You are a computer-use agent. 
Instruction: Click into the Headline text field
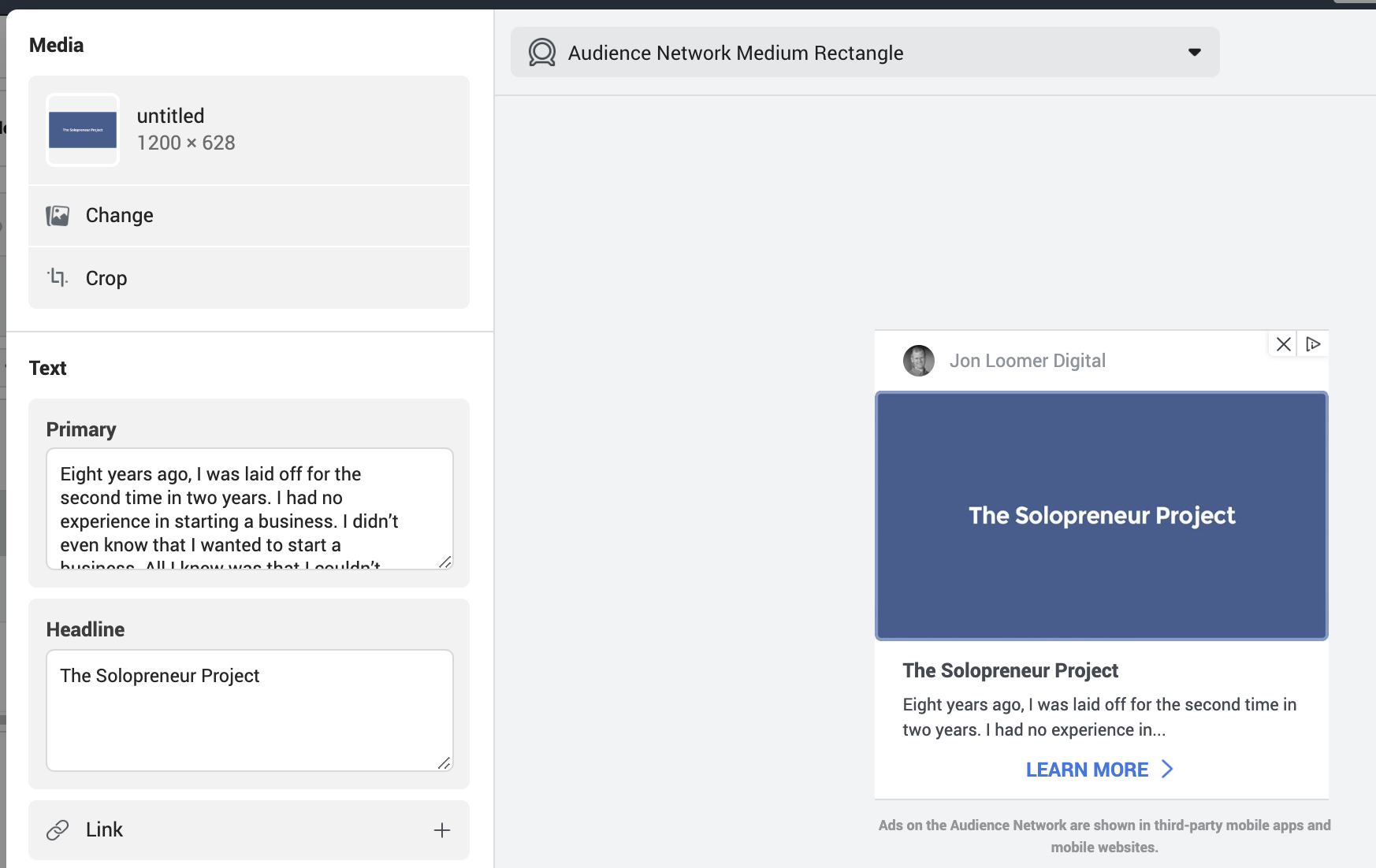coord(249,710)
